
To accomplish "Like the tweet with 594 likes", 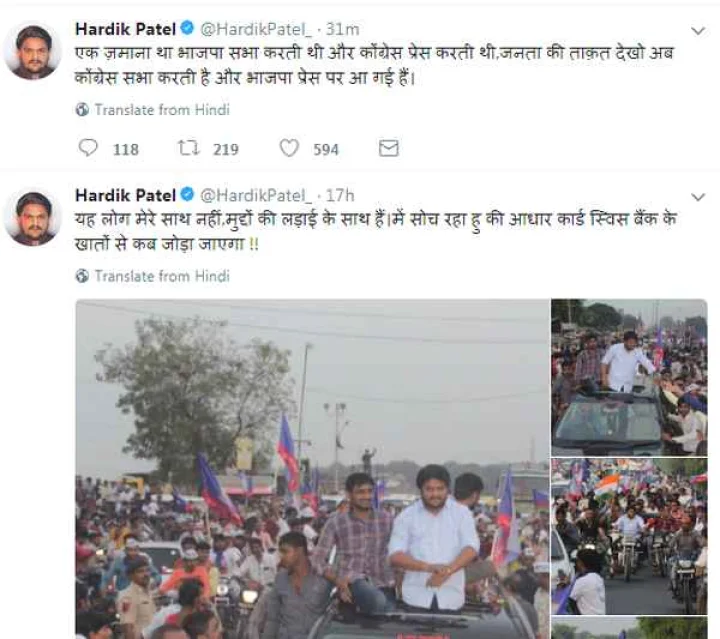I will (x=289, y=148).
